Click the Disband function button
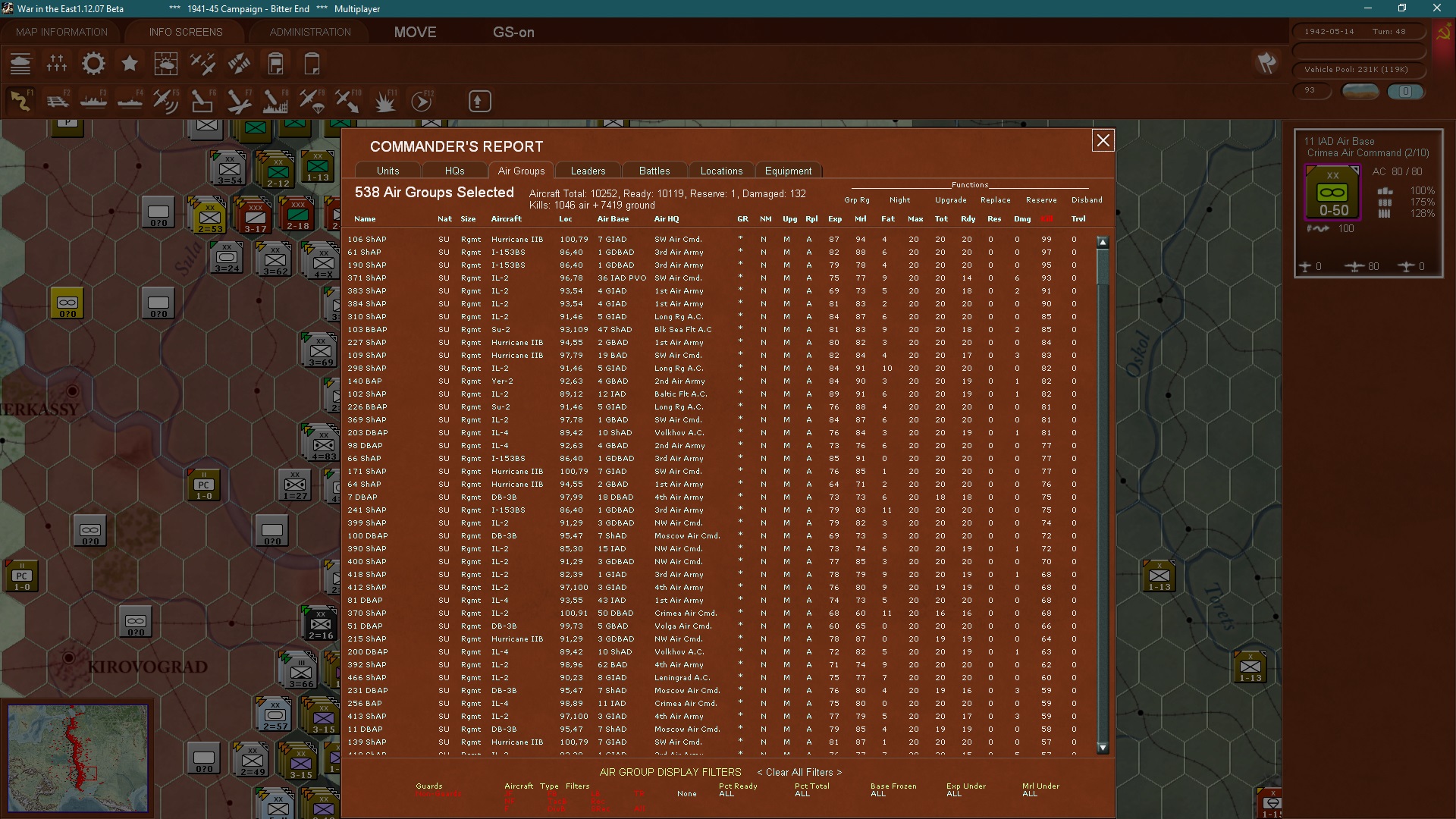 point(1087,200)
